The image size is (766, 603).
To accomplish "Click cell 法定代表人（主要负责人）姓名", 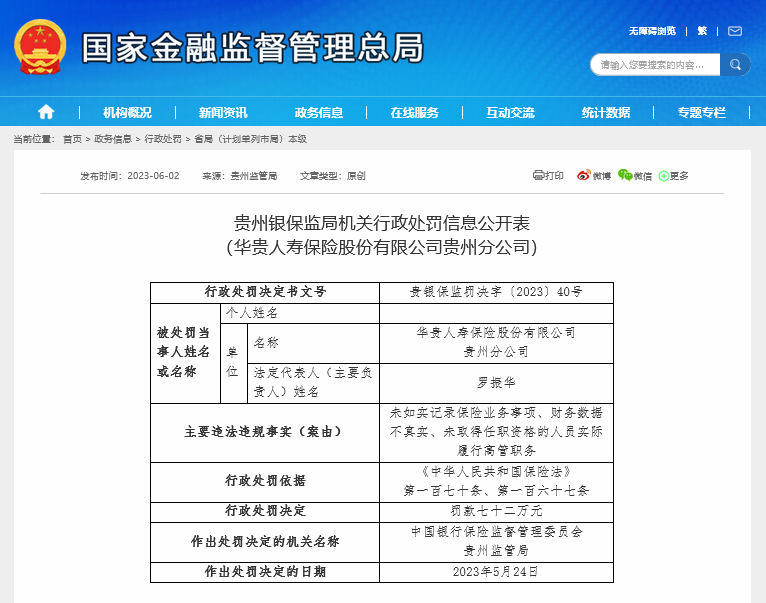I will [313, 383].
